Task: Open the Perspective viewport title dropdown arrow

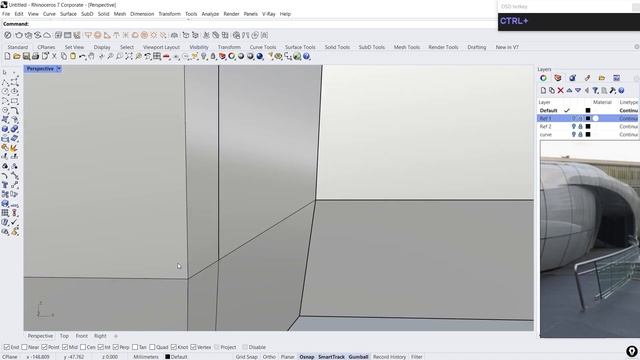Action: (59, 69)
